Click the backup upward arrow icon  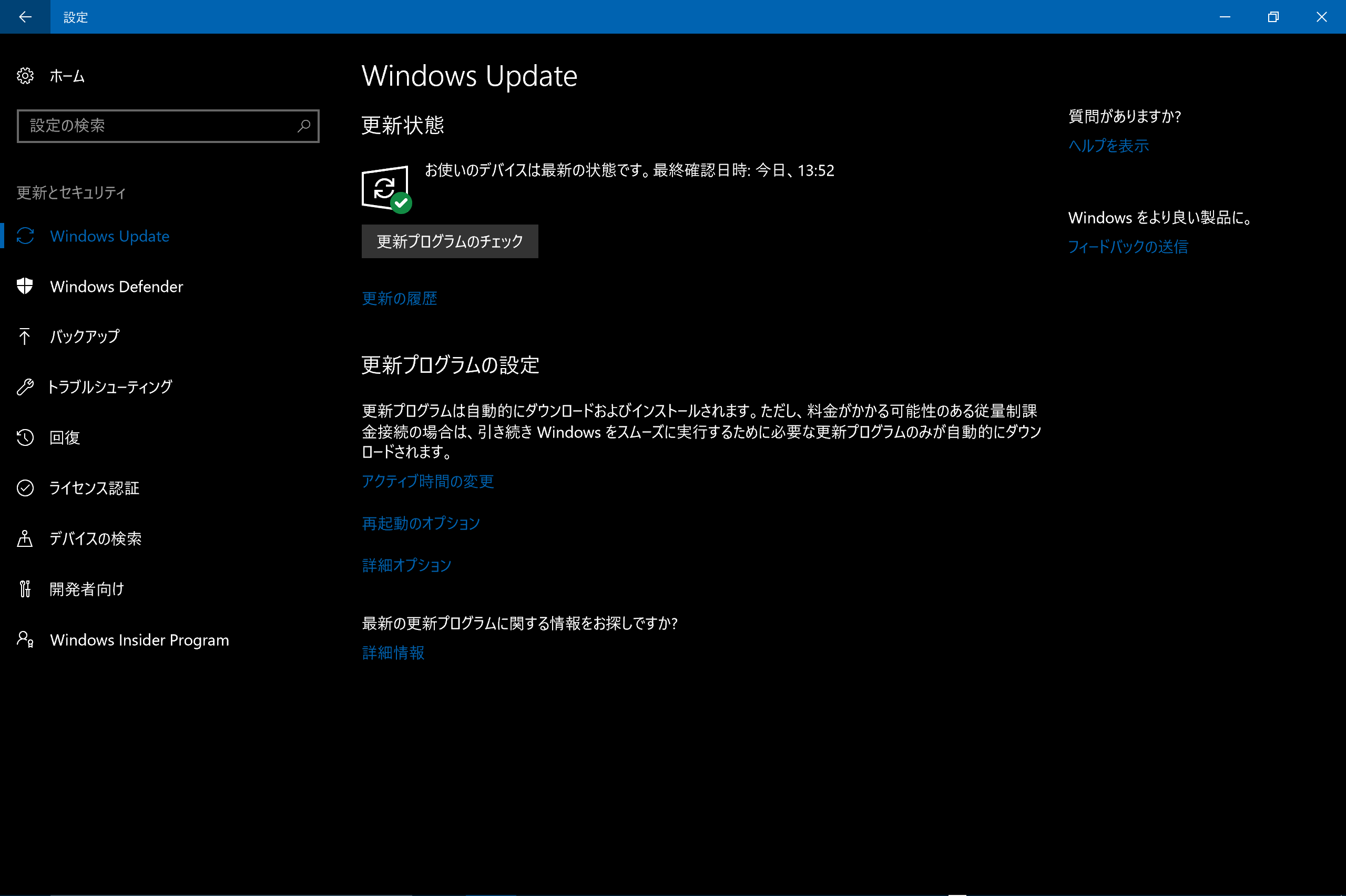(25, 337)
